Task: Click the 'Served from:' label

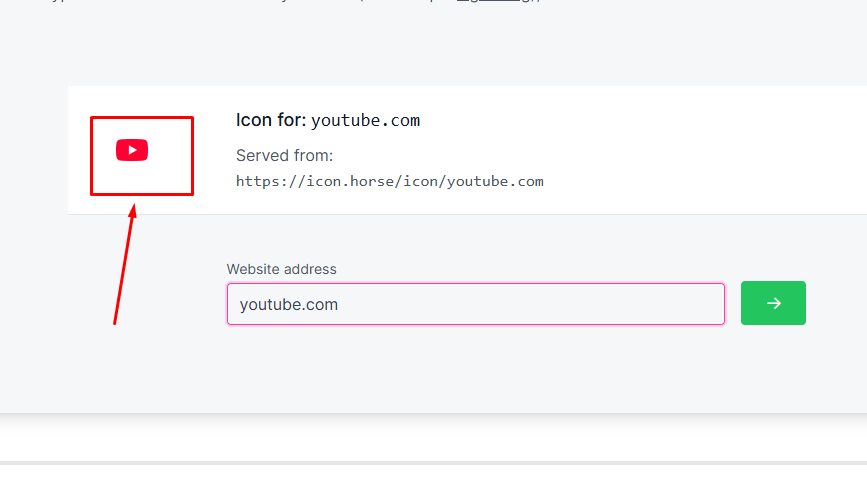Action: pos(284,156)
